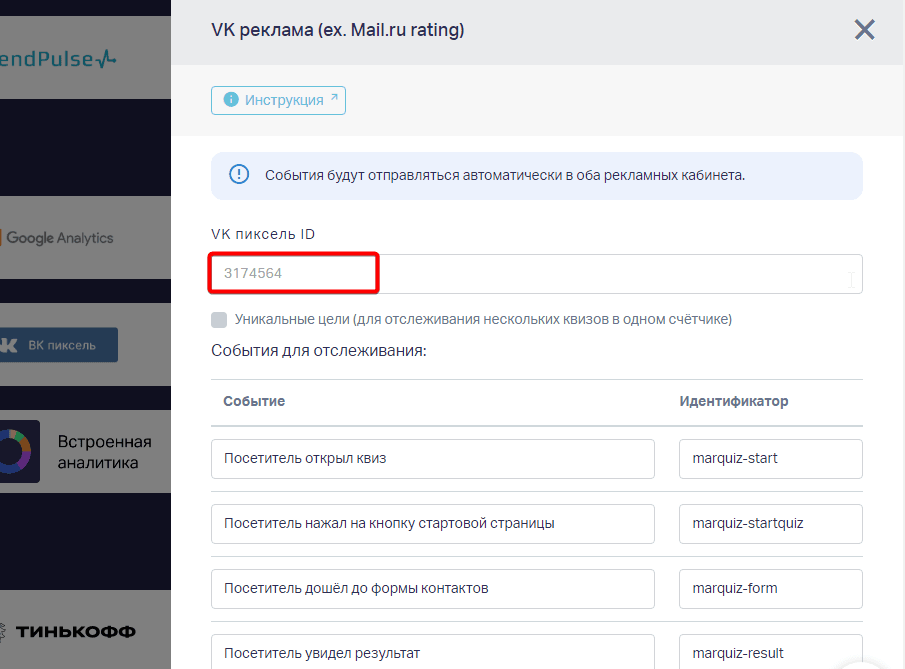Click the info icon in Инструкция button
The image size is (905, 669).
[x=231, y=99]
